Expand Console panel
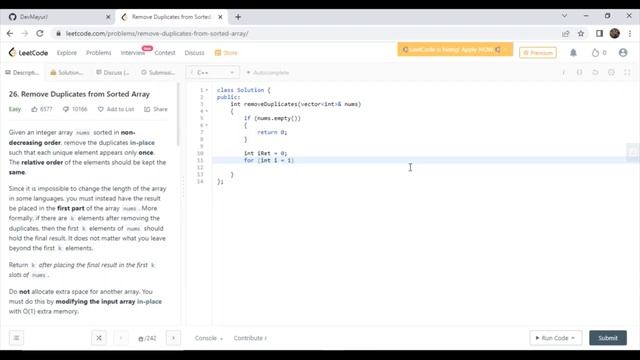Screen dimensions: 640x360 click(209, 338)
